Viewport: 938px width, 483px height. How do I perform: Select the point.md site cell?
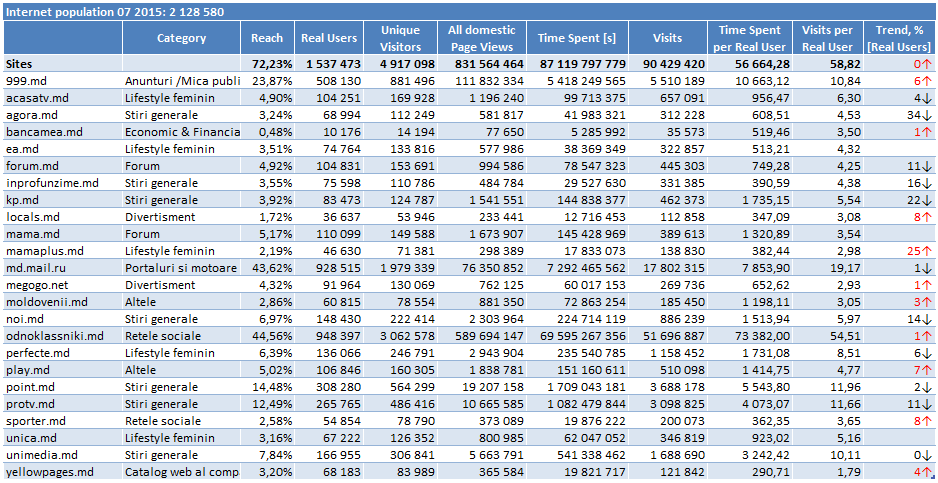(63, 387)
